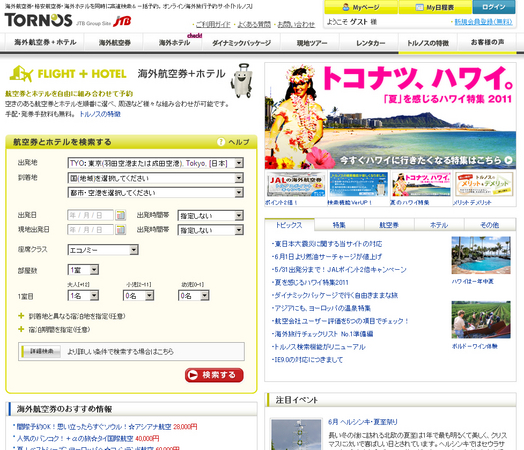Open departure city TYO Tokyo dropdown
The height and width of the screenshot is (450, 524).
(x=155, y=163)
